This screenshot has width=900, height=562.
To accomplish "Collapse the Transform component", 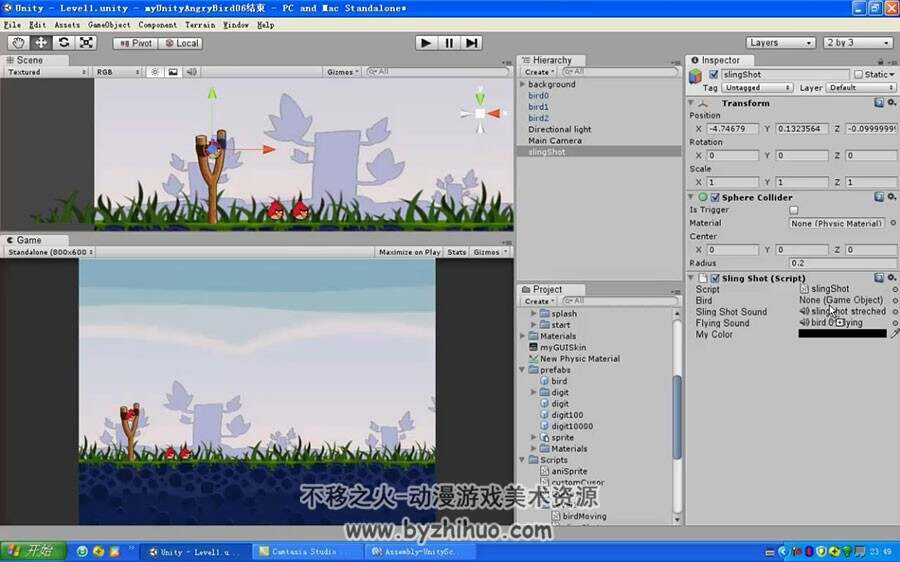I will coord(691,103).
